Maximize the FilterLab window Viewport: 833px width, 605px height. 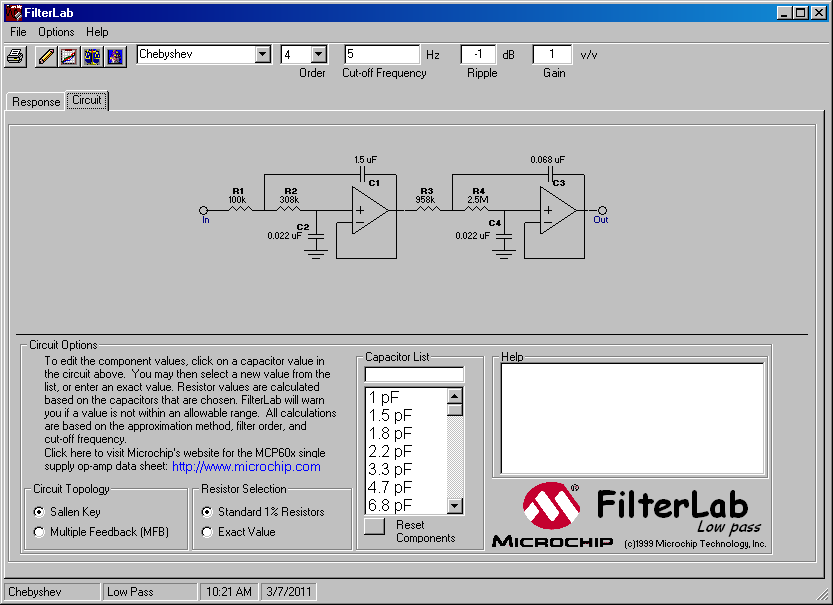coord(801,13)
